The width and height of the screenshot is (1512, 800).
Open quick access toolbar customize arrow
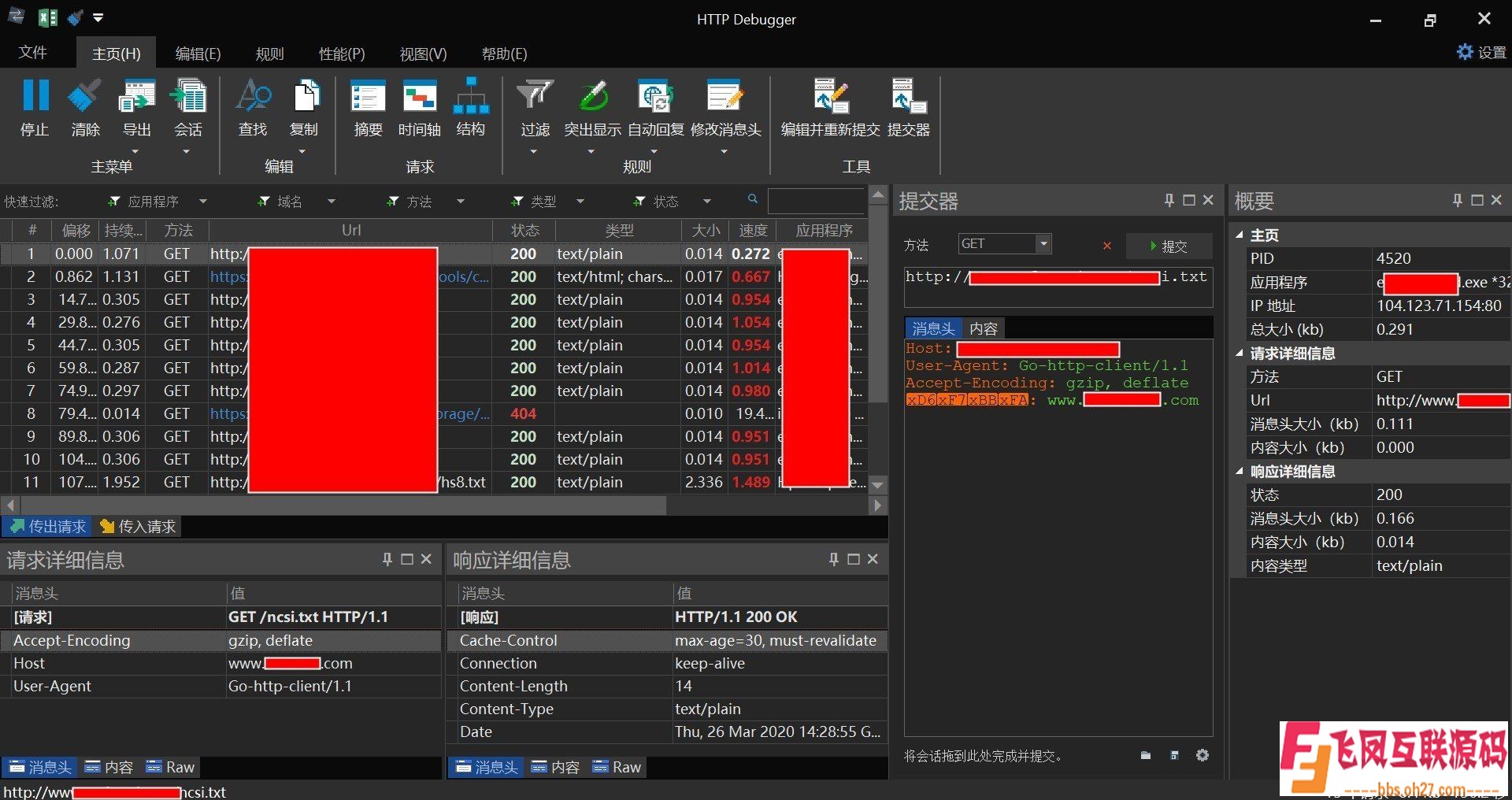98,17
